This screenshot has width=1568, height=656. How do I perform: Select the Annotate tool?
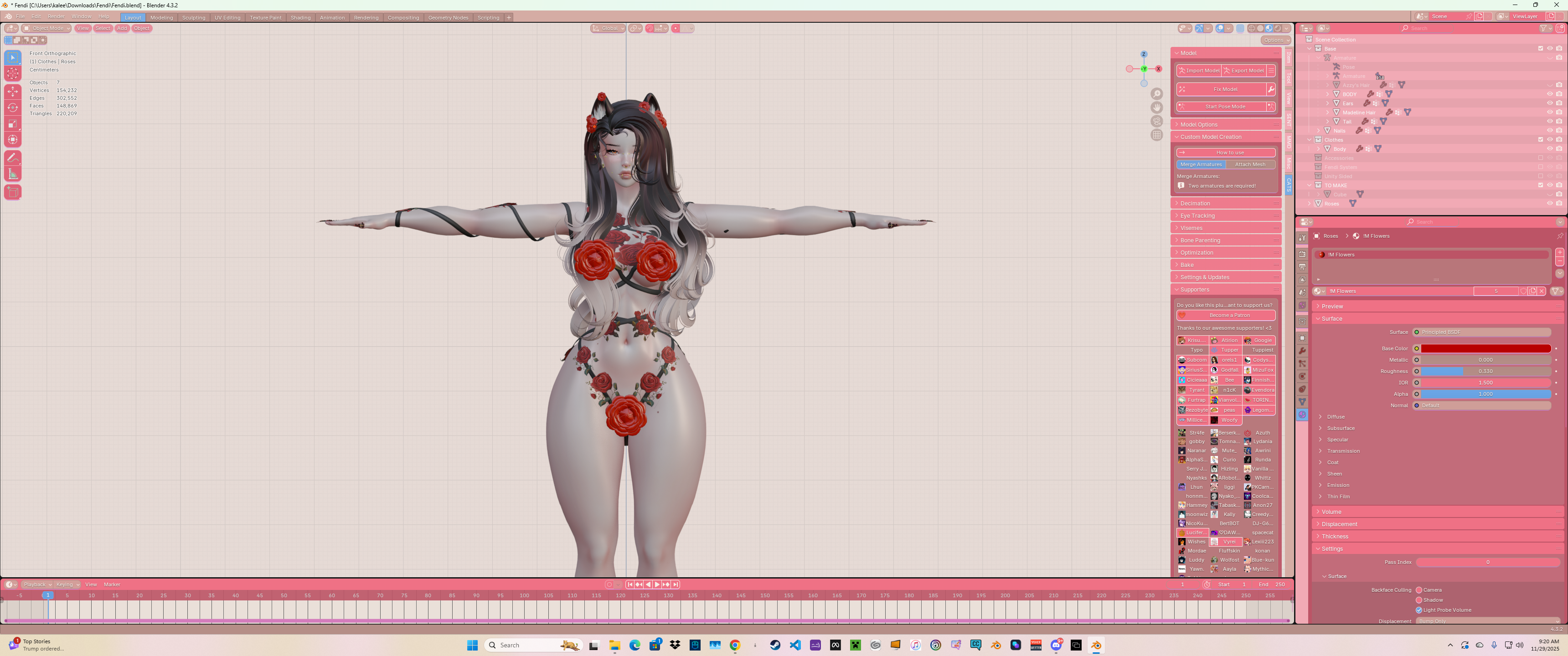click(13, 158)
